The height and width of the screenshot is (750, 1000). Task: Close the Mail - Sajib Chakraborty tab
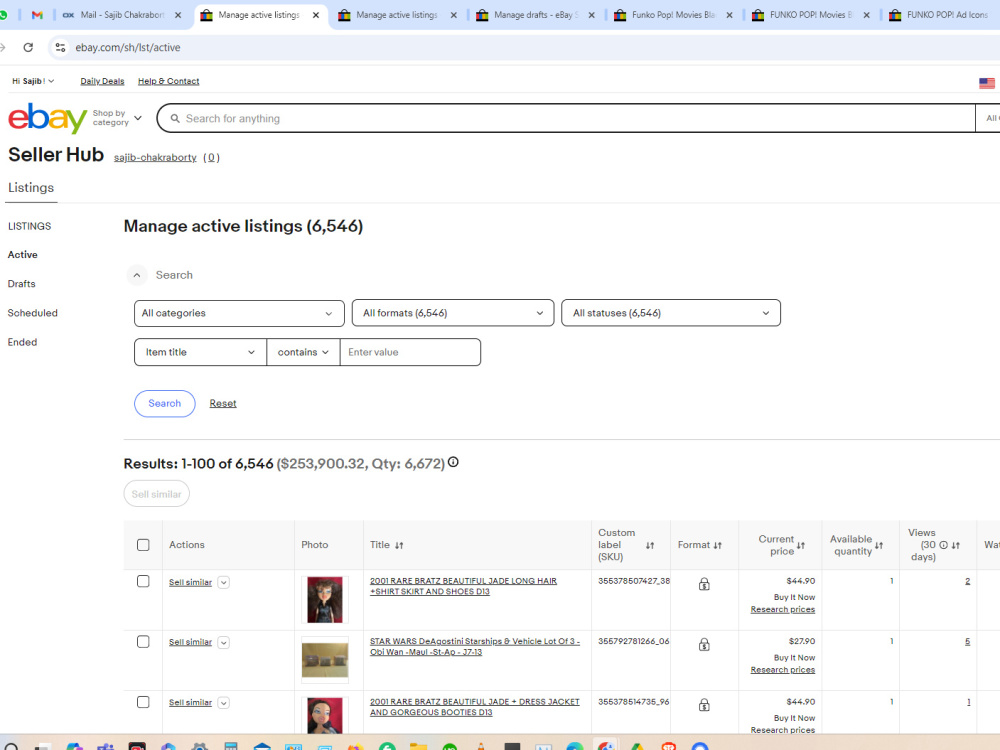click(178, 15)
